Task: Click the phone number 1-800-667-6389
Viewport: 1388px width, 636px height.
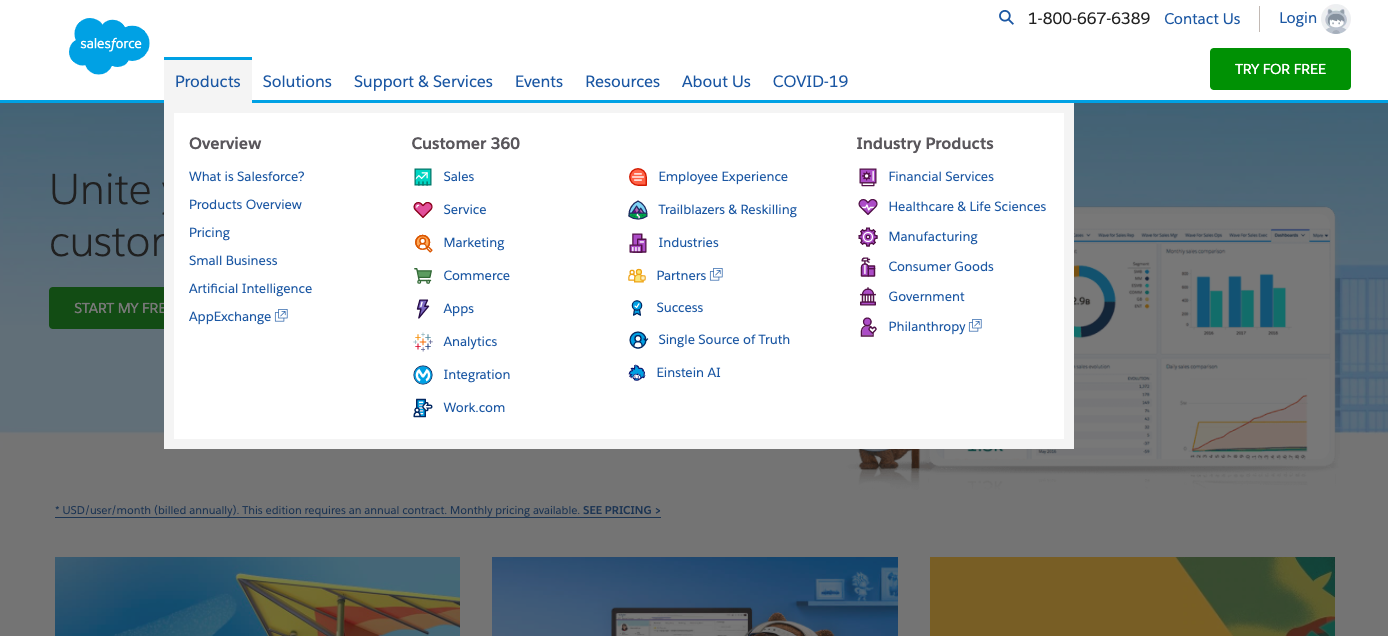Action: [1089, 18]
